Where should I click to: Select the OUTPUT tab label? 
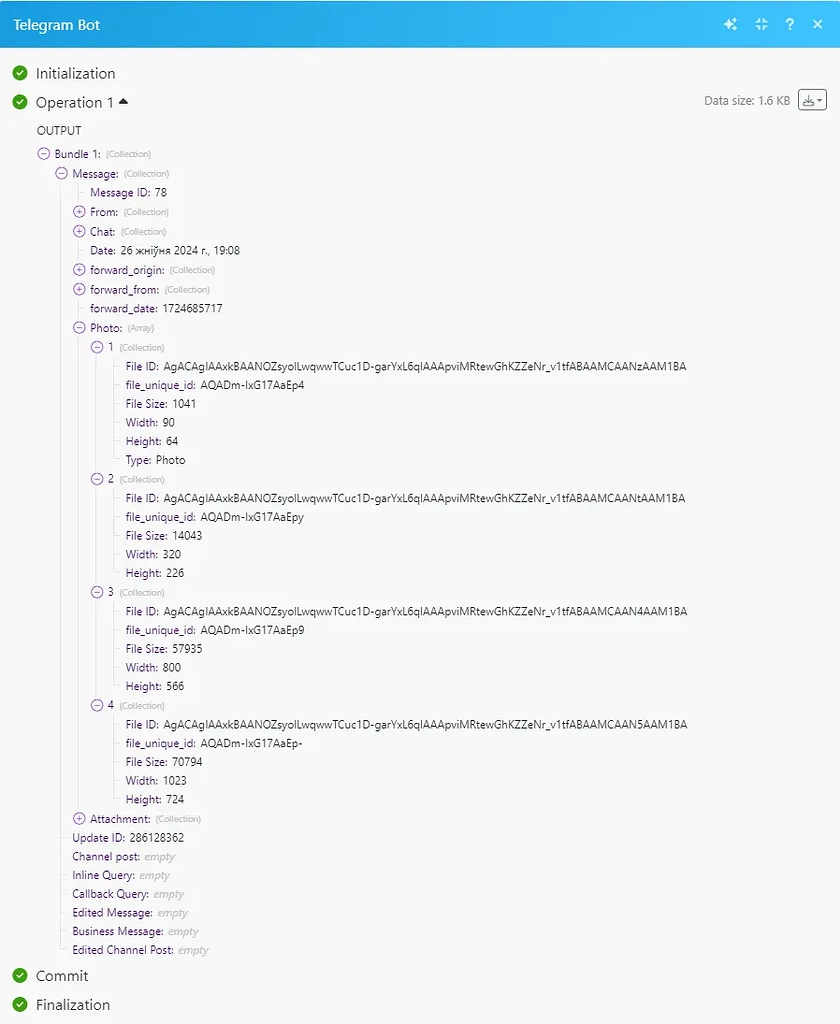point(59,130)
